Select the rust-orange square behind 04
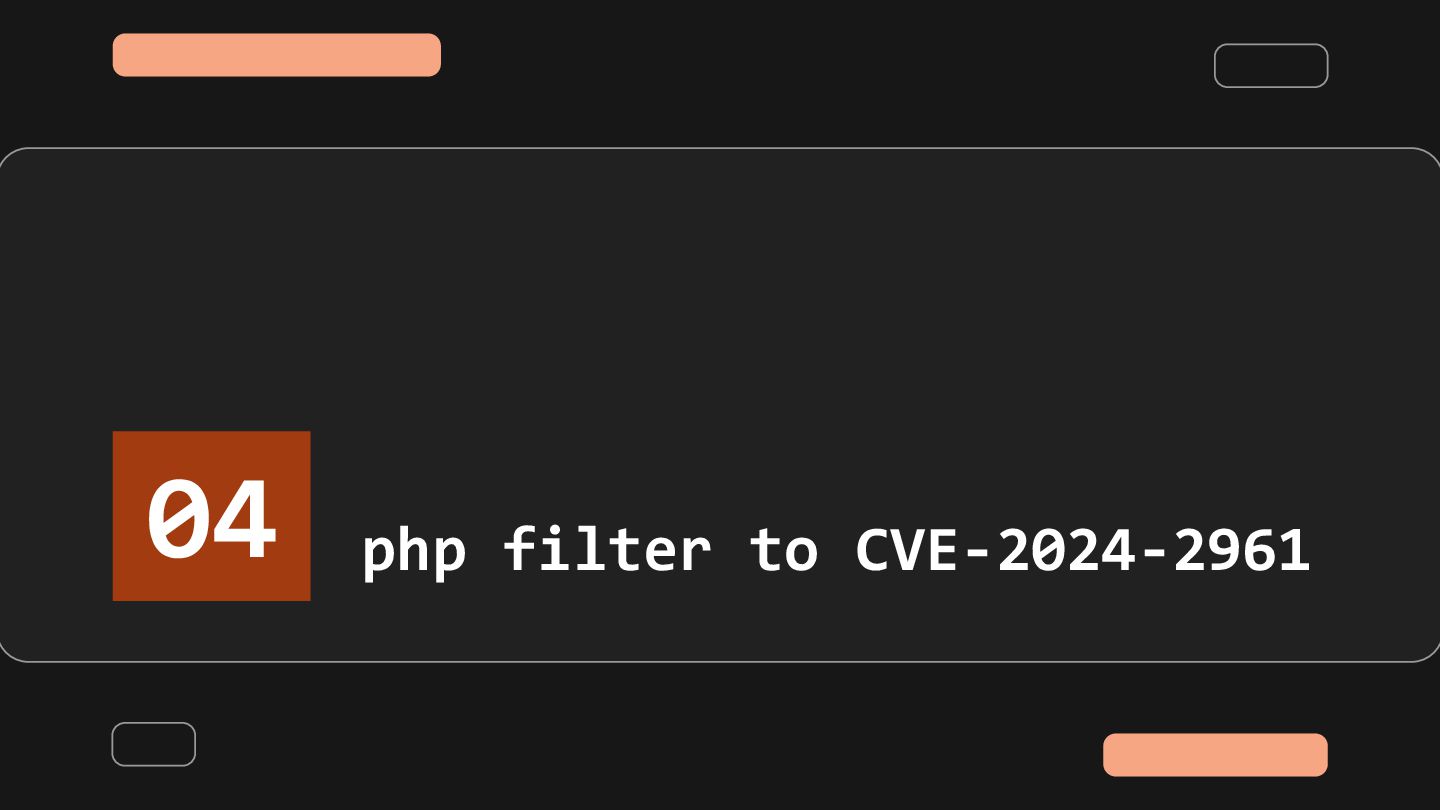 (x=211, y=516)
